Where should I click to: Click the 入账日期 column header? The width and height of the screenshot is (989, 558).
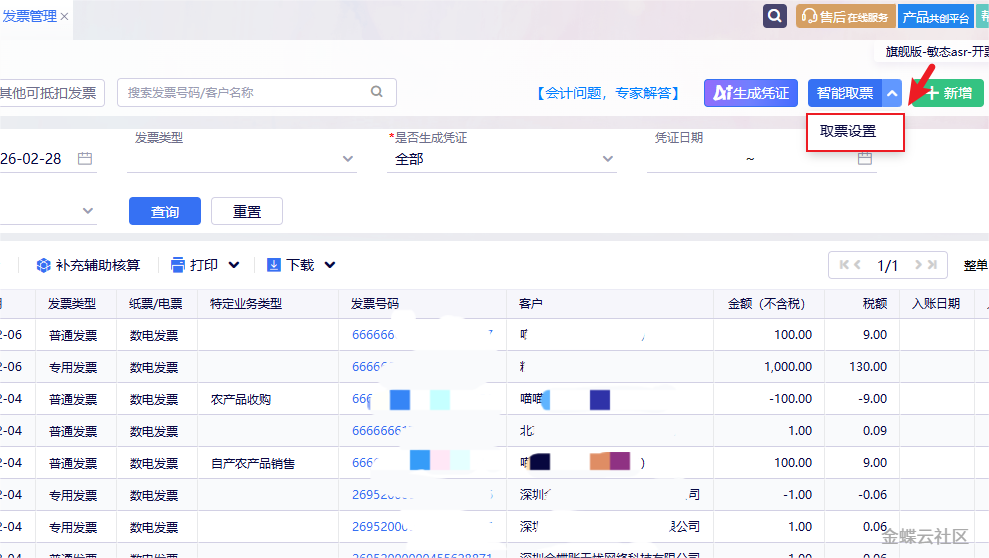coord(936,304)
